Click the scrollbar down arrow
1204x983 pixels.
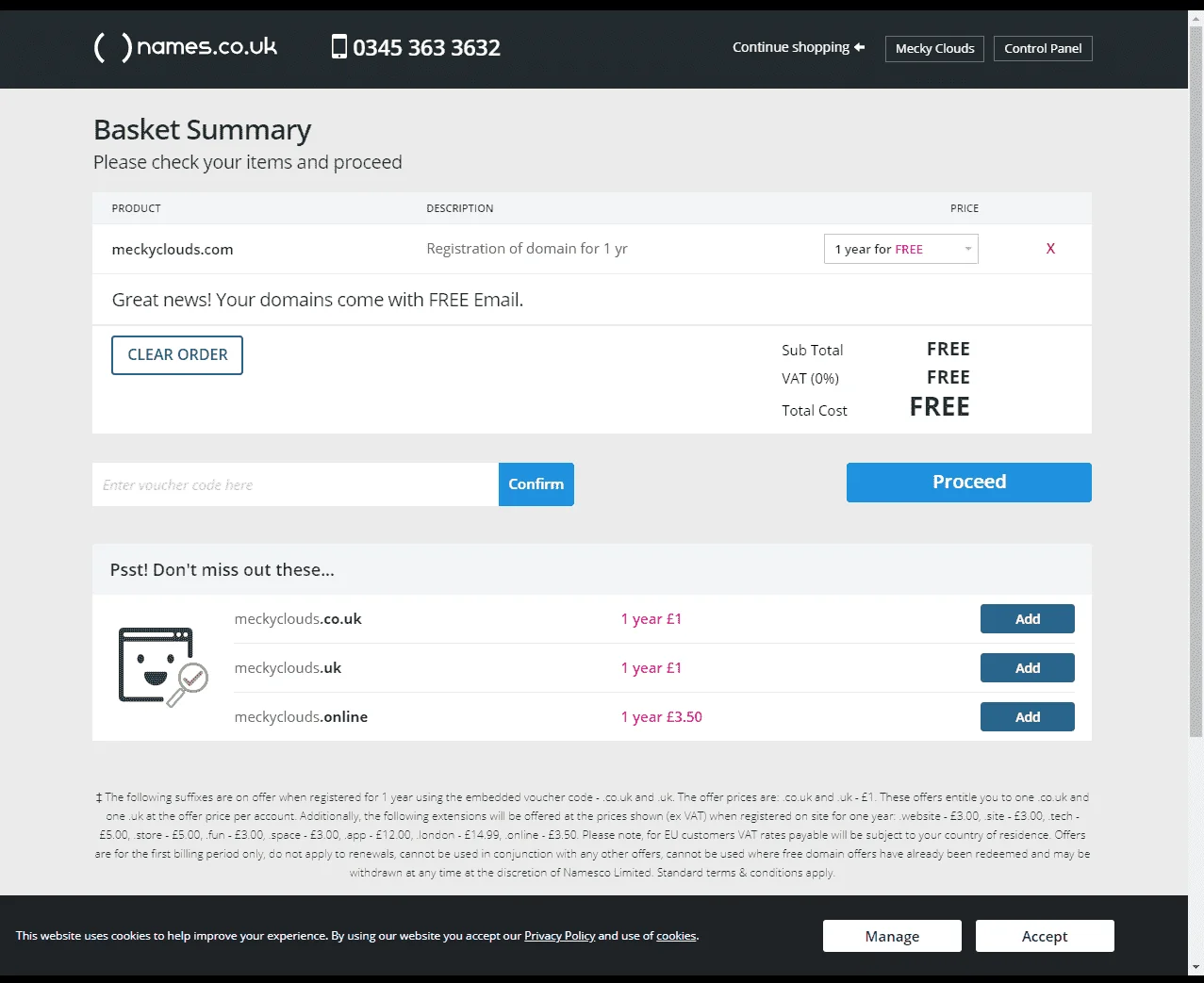(1196, 967)
